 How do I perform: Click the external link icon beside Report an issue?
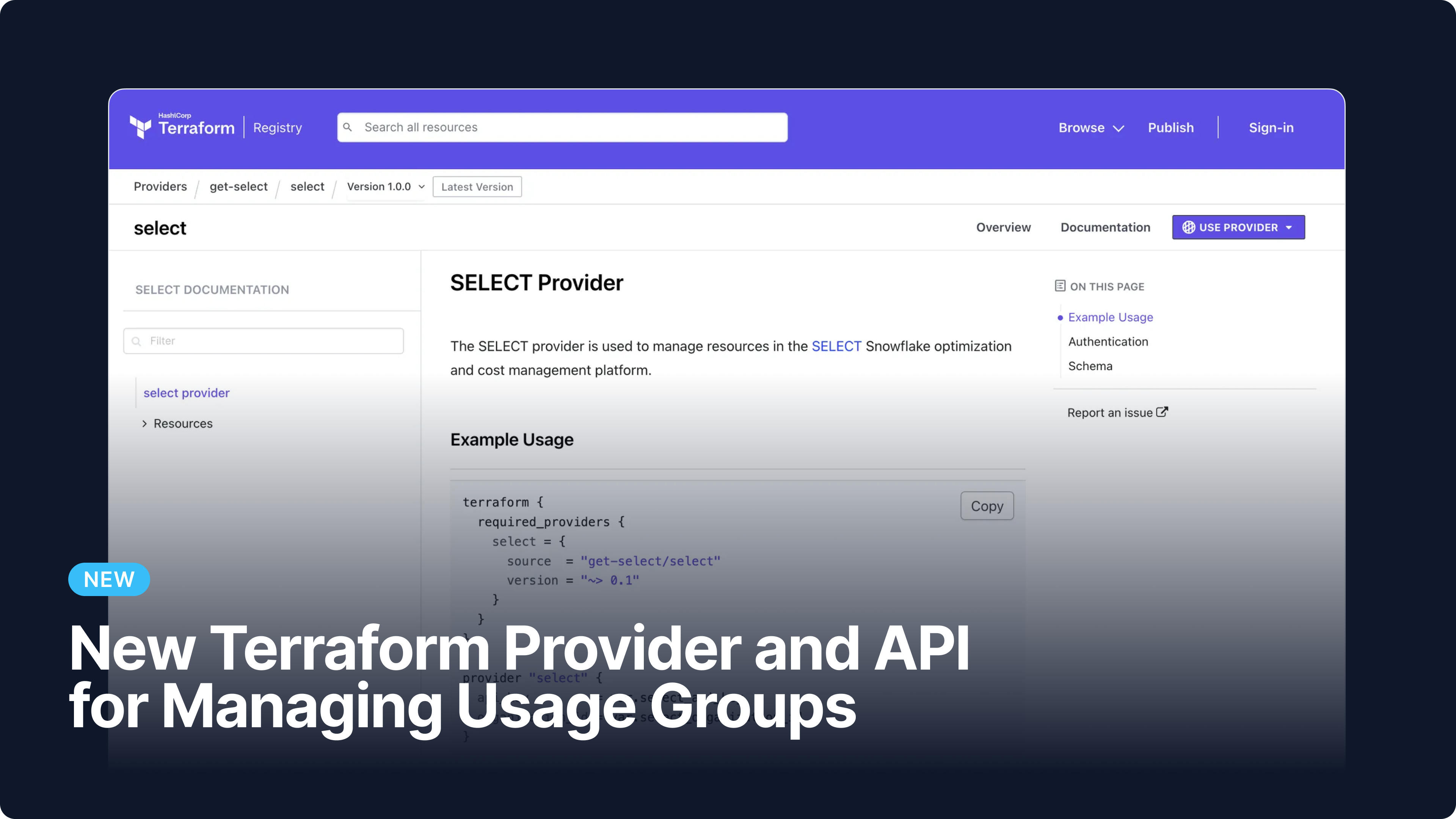click(x=1162, y=411)
